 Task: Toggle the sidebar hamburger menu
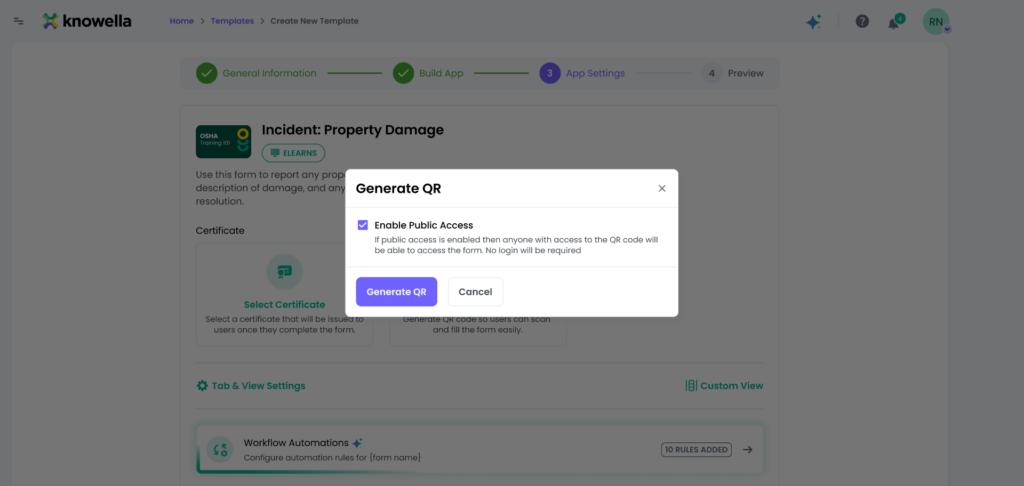[x=19, y=21]
